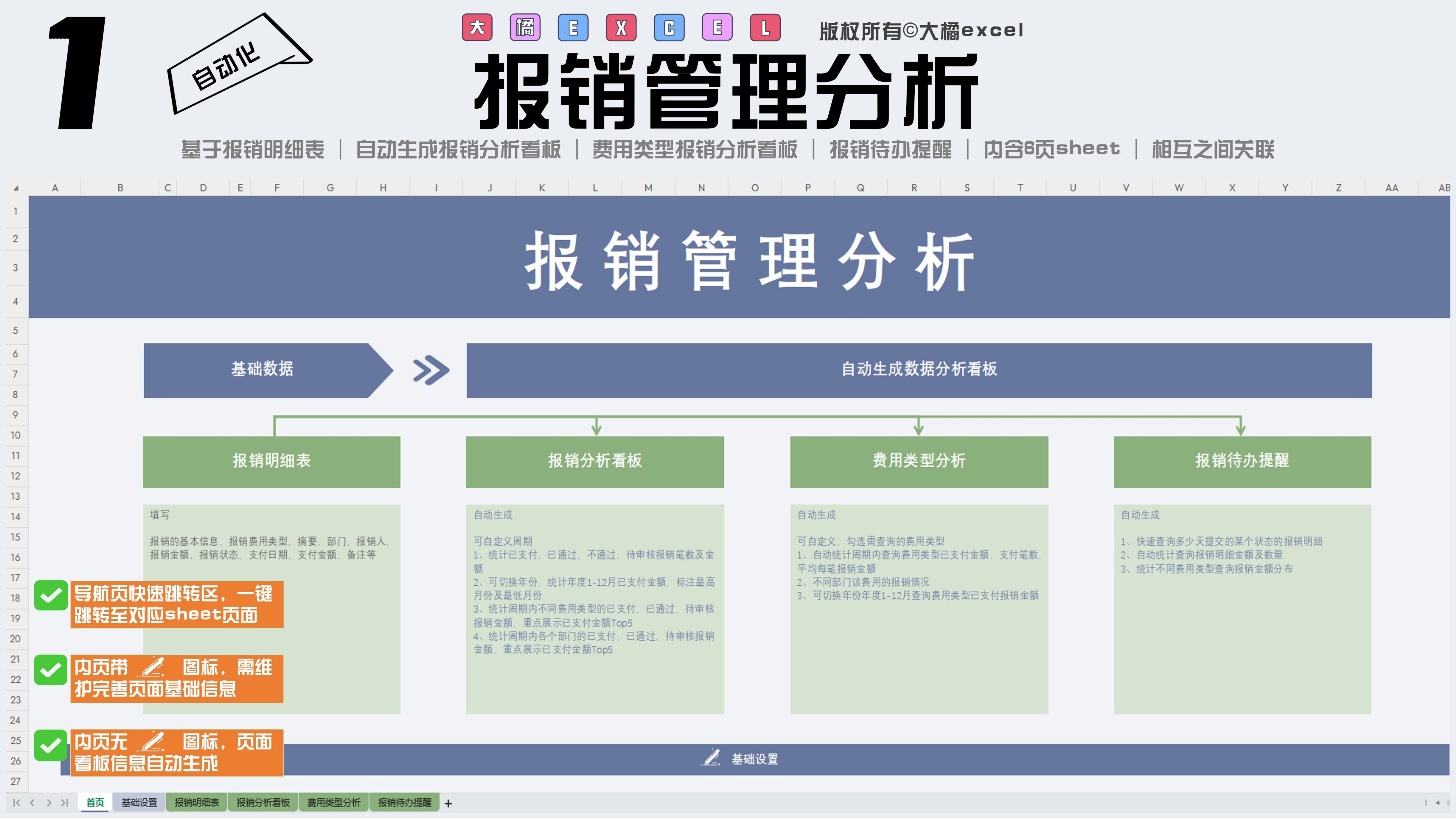Click the 报销明细表 green button
1456x819 pixels.
point(271,461)
